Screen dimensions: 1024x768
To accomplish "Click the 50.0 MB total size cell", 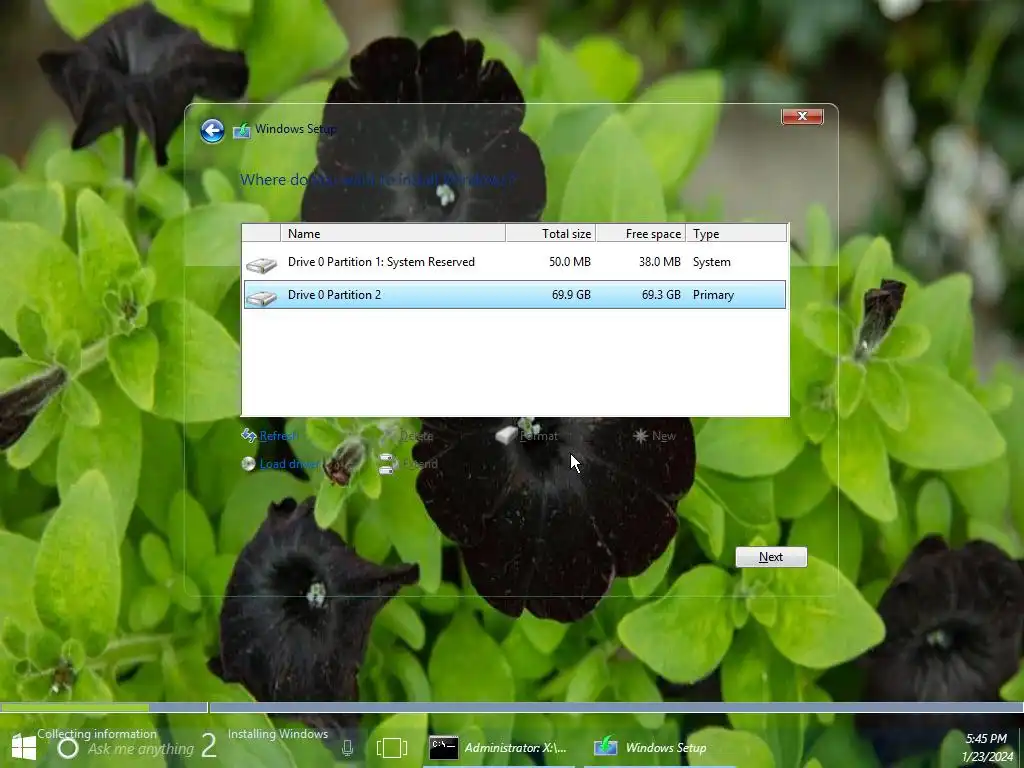I will [569, 262].
